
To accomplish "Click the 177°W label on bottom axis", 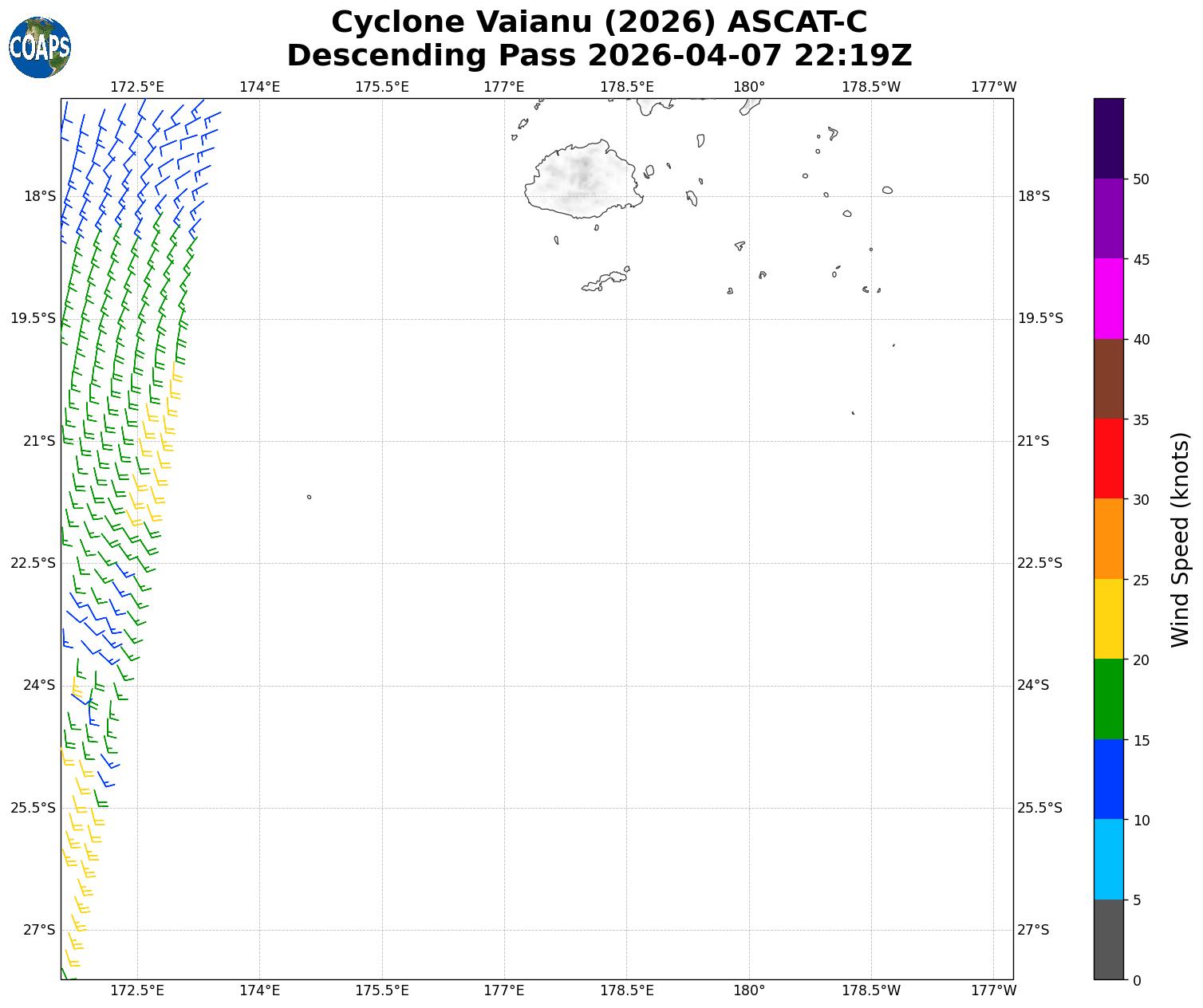I will [993, 990].
